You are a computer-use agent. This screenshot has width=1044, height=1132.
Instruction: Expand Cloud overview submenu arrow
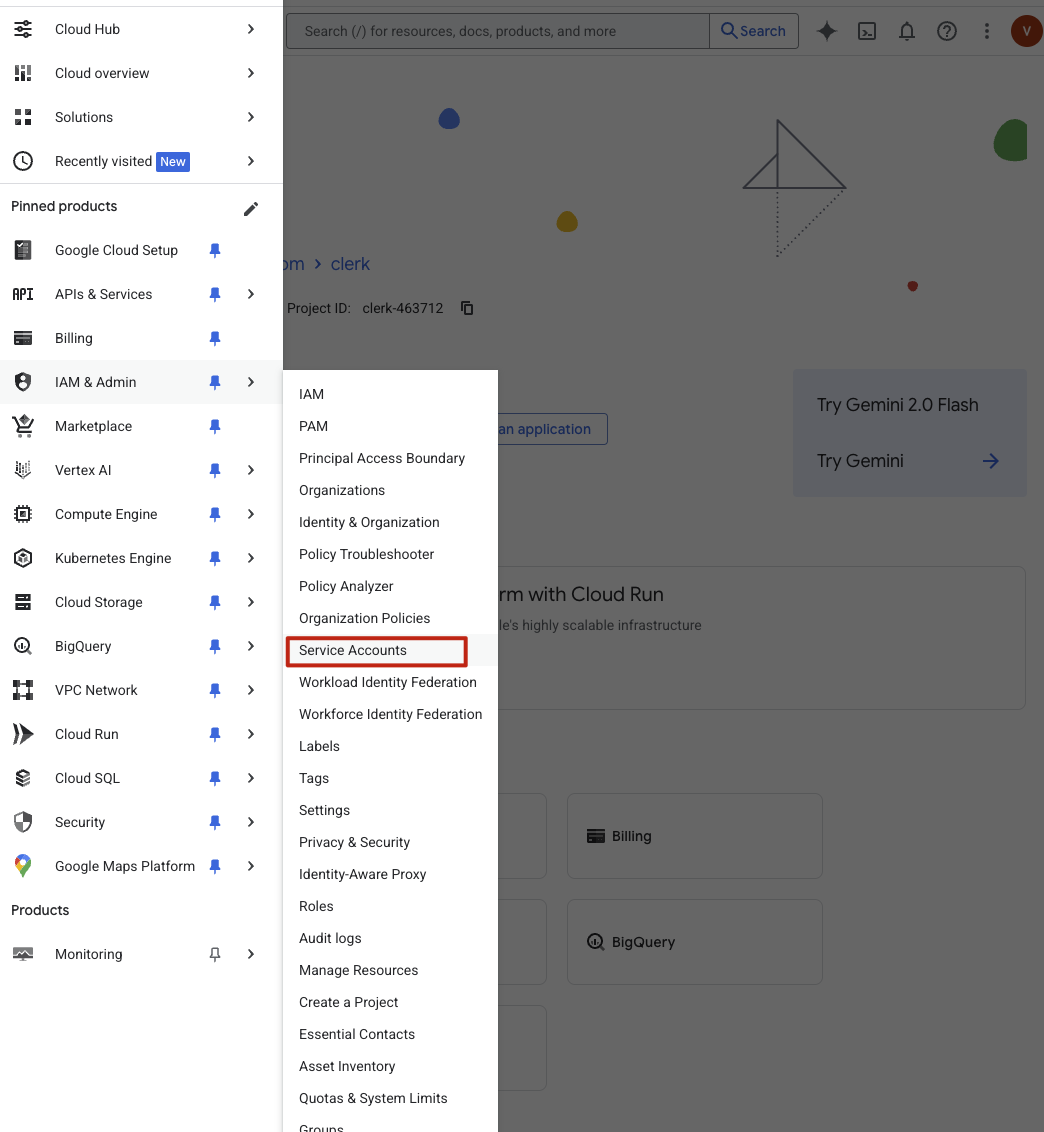(x=251, y=73)
